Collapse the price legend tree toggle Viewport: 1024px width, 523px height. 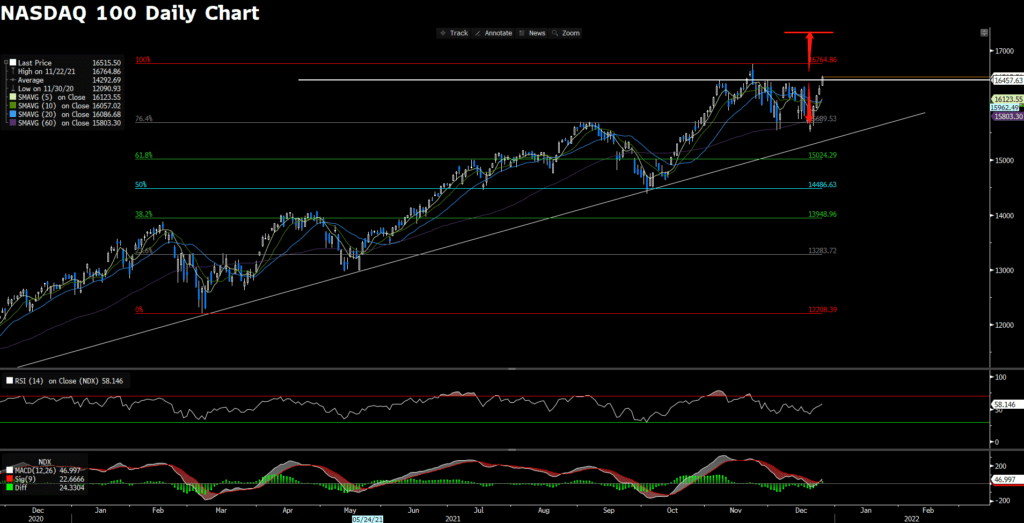click(6, 63)
